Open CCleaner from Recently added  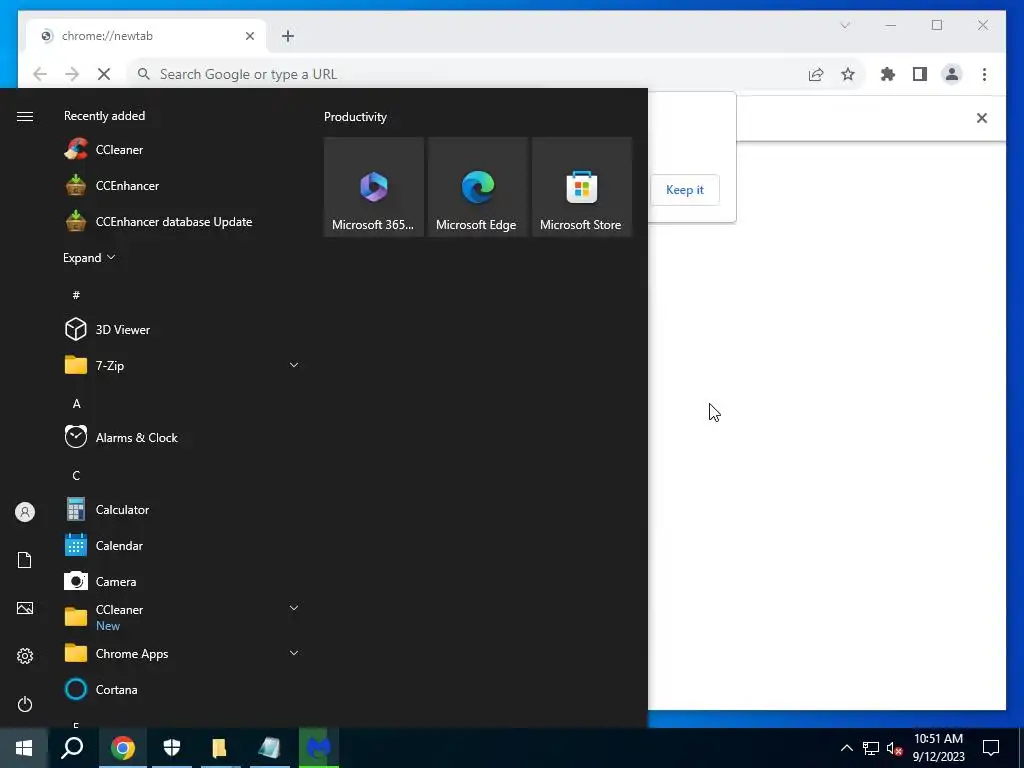coord(183,150)
